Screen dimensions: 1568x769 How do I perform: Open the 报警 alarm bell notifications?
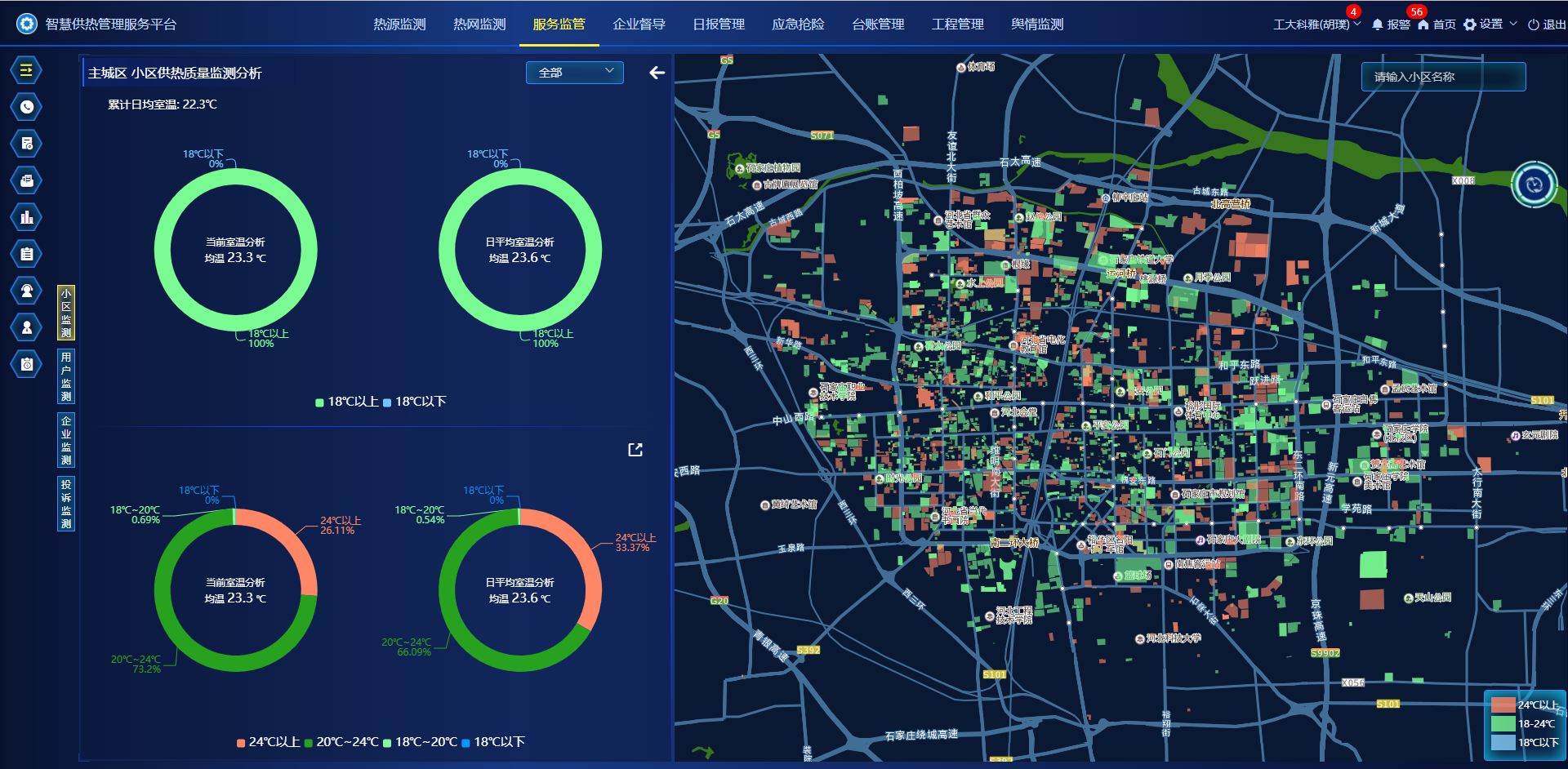[x=1390, y=24]
